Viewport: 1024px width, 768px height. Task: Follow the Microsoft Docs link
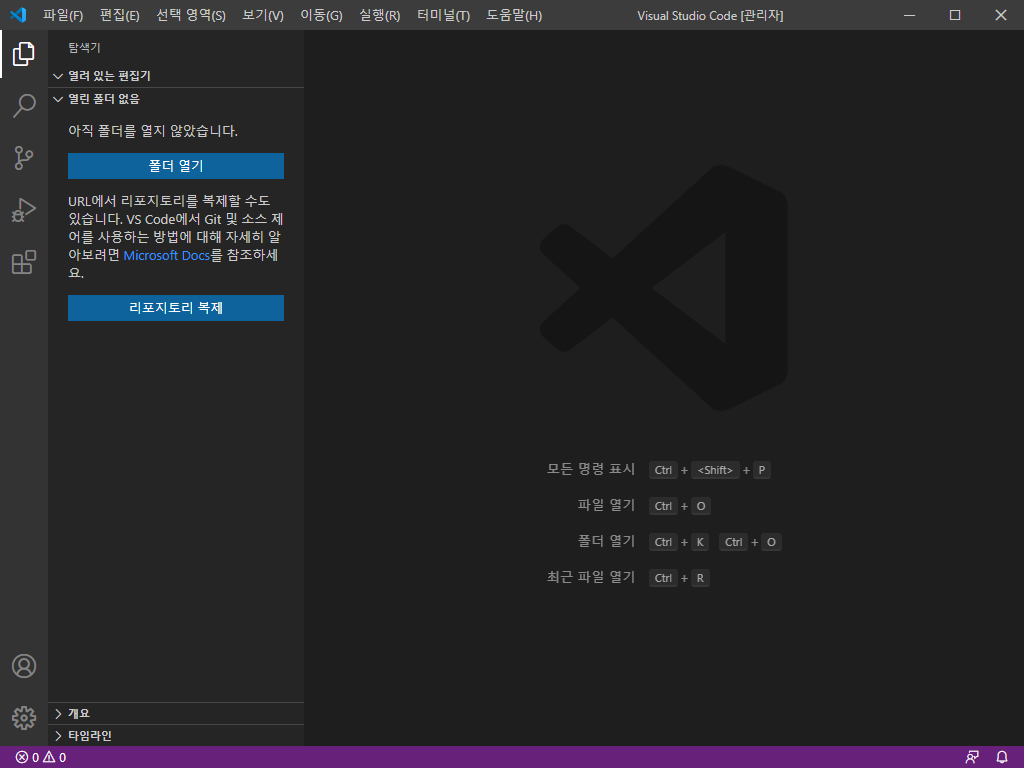point(167,255)
